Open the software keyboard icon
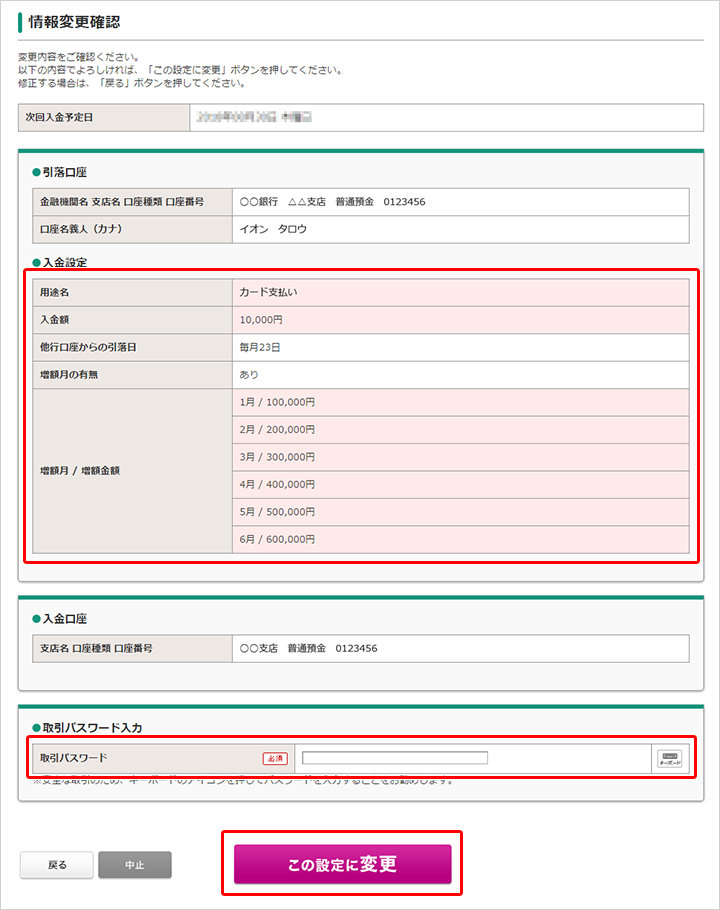 pos(670,759)
